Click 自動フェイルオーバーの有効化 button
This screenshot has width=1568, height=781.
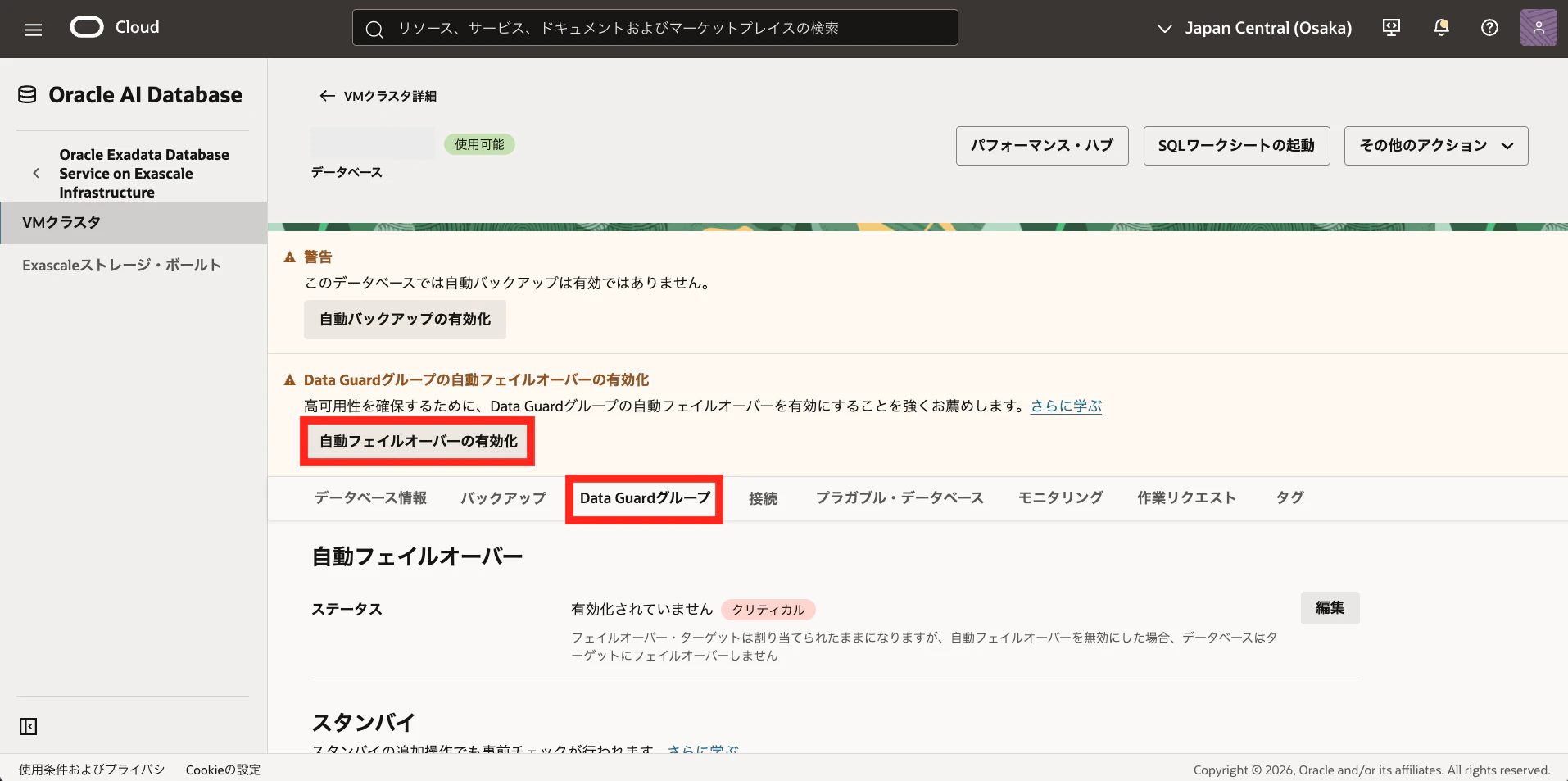(418, 442)
